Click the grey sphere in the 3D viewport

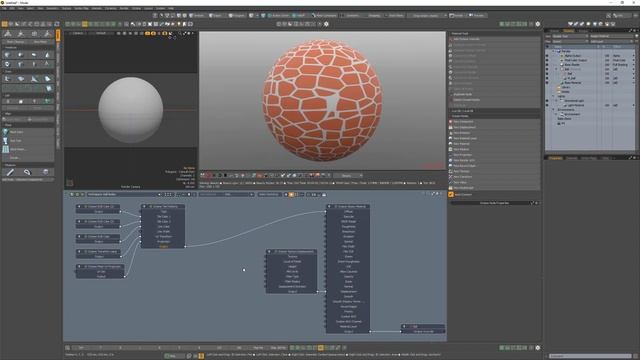coord(131,109)
